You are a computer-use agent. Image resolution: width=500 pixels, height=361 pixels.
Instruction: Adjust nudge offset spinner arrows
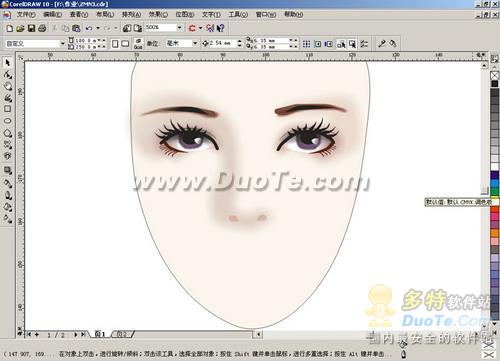point(239,43)
